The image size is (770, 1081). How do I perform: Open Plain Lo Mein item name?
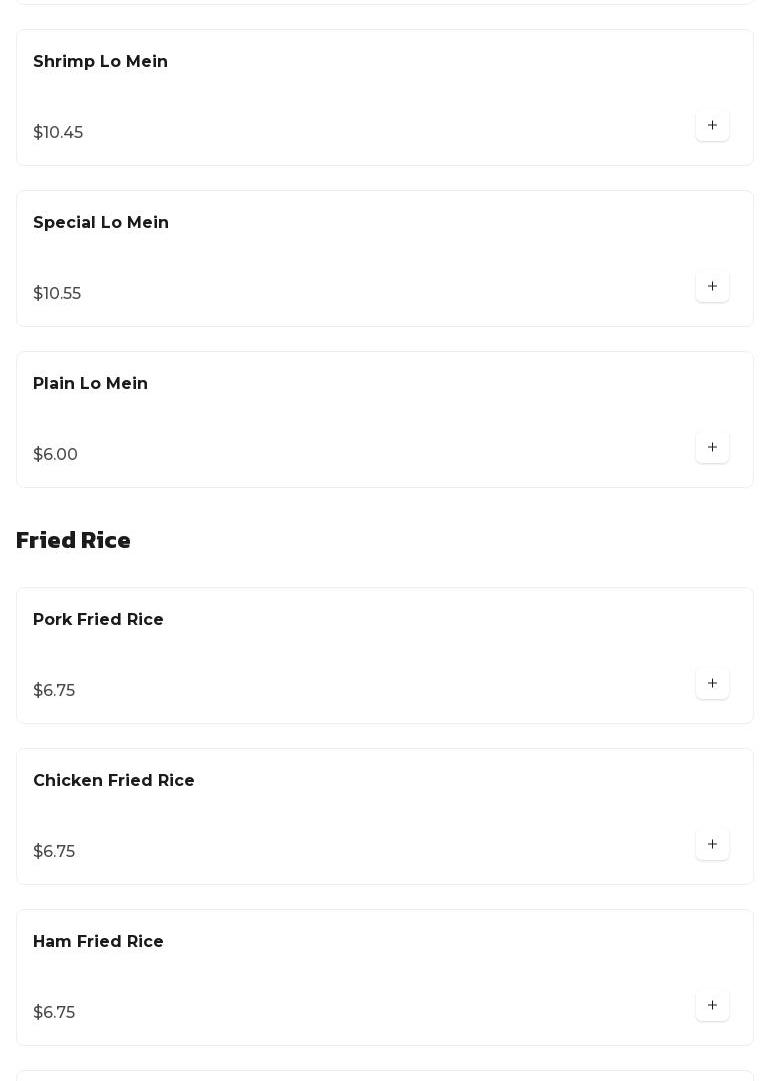coord(90,384)
